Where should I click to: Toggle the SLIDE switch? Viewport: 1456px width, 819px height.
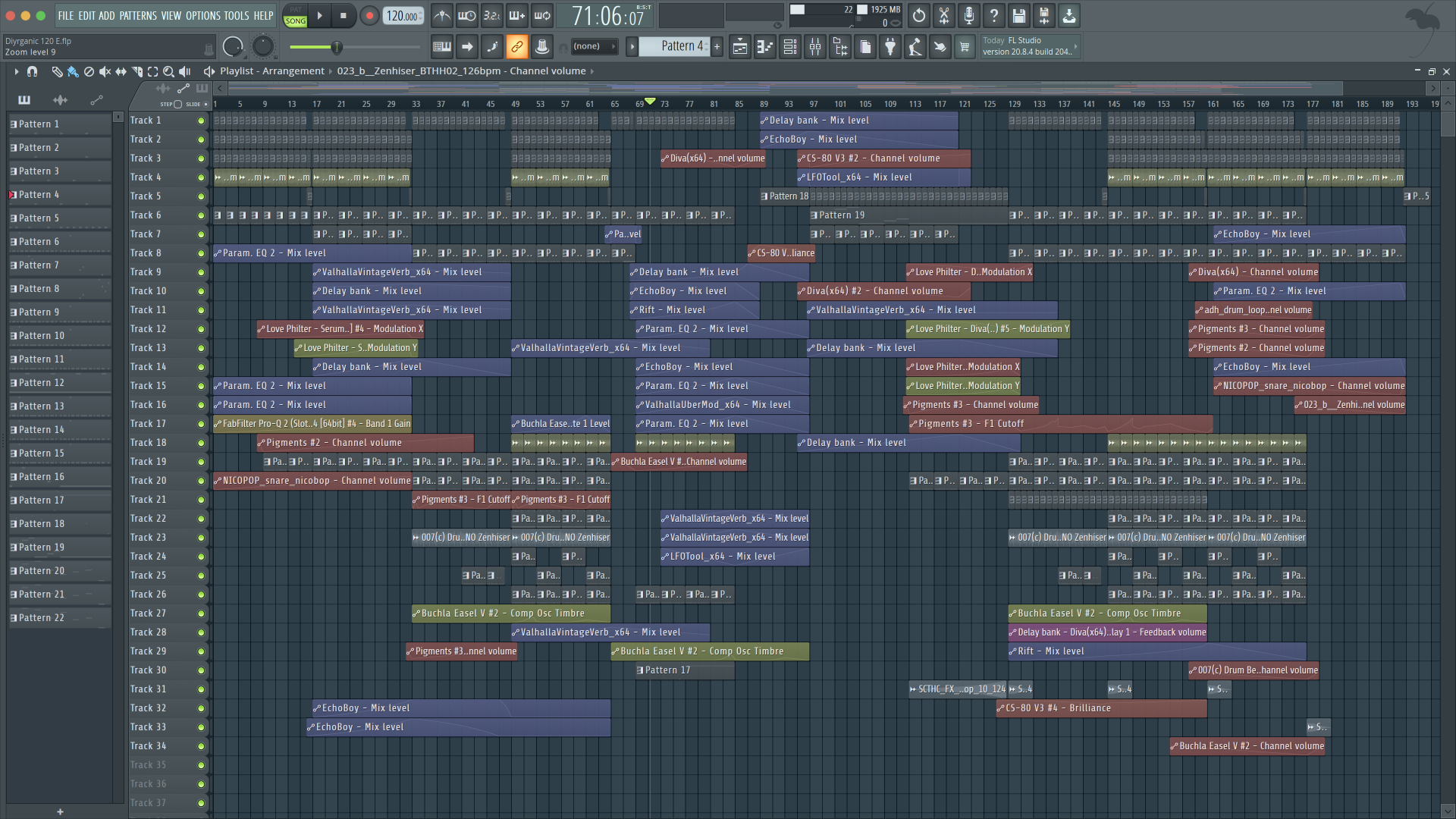[x=206, y=104]
